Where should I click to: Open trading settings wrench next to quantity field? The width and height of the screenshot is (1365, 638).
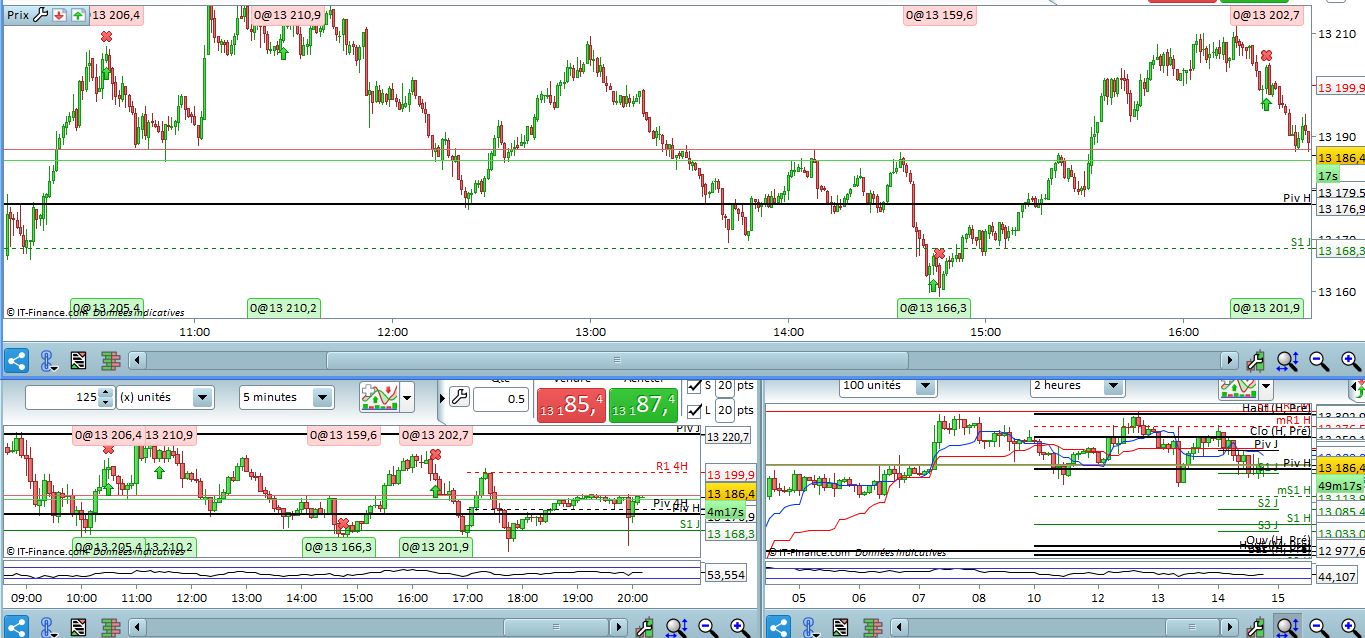tap(459, 398)
